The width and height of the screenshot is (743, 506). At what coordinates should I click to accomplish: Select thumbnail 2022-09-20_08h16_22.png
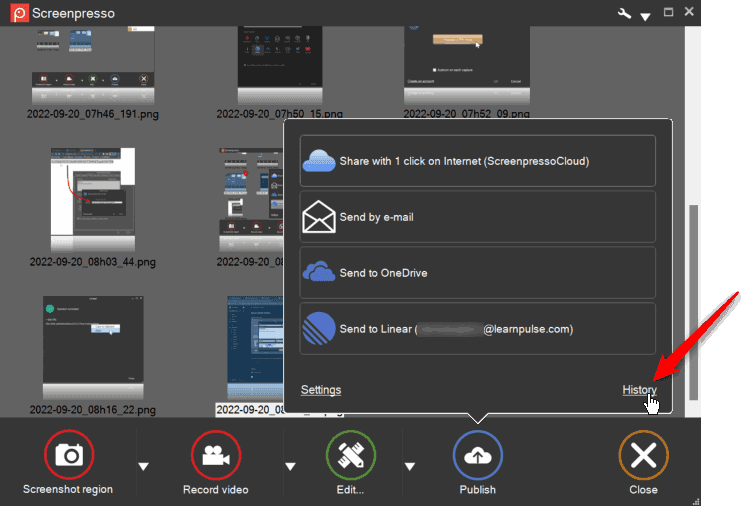pos(92,345)
